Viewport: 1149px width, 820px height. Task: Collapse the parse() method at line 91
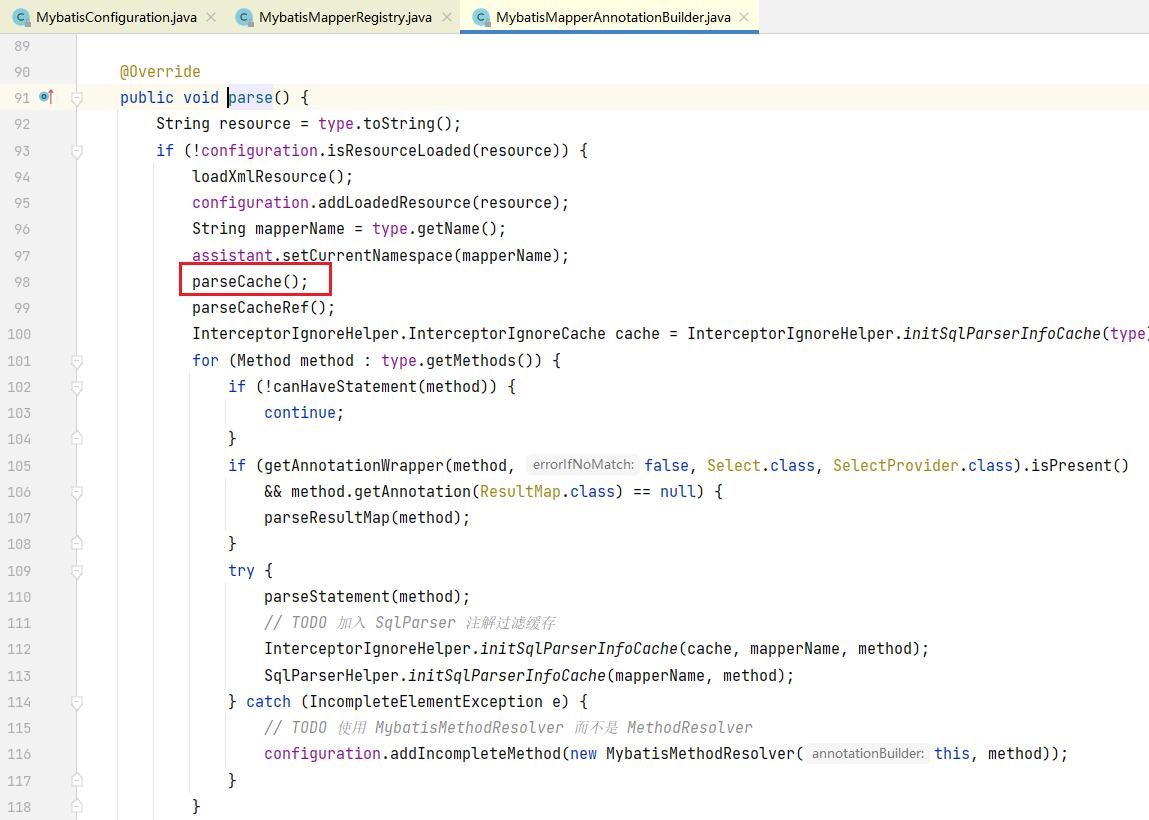pyautogui.click(x=77, y=98)
